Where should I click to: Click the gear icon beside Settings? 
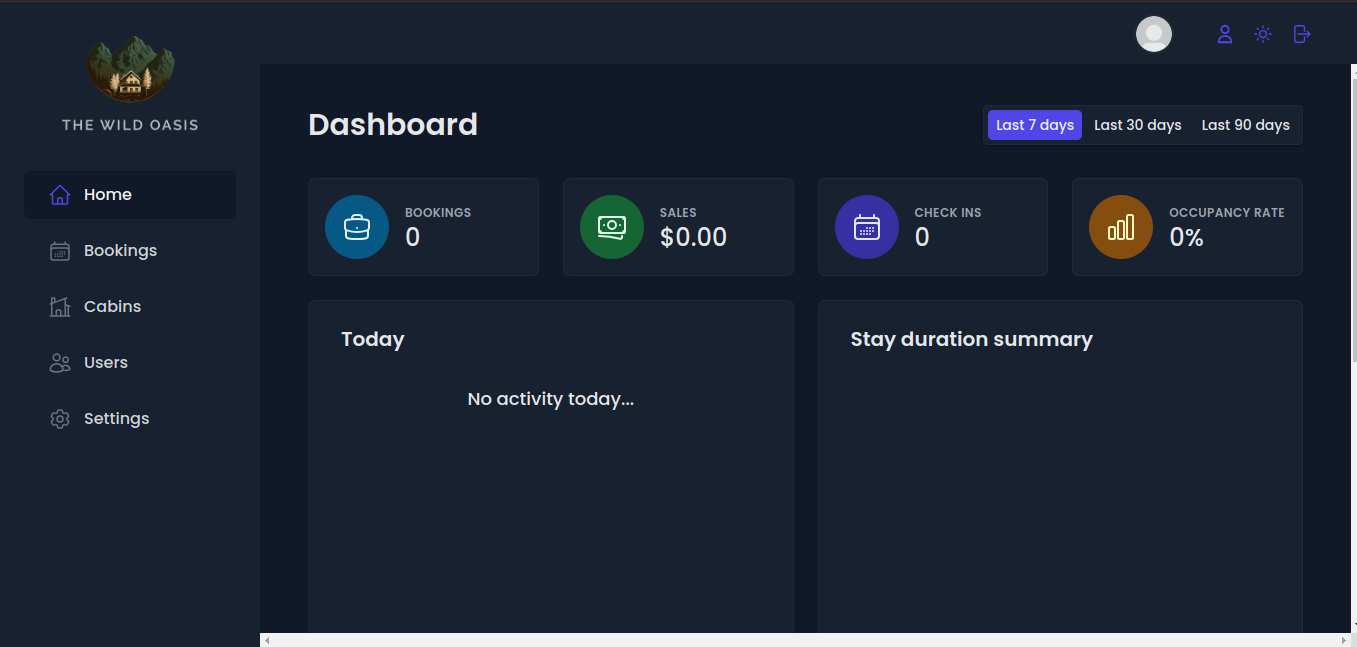60,419
